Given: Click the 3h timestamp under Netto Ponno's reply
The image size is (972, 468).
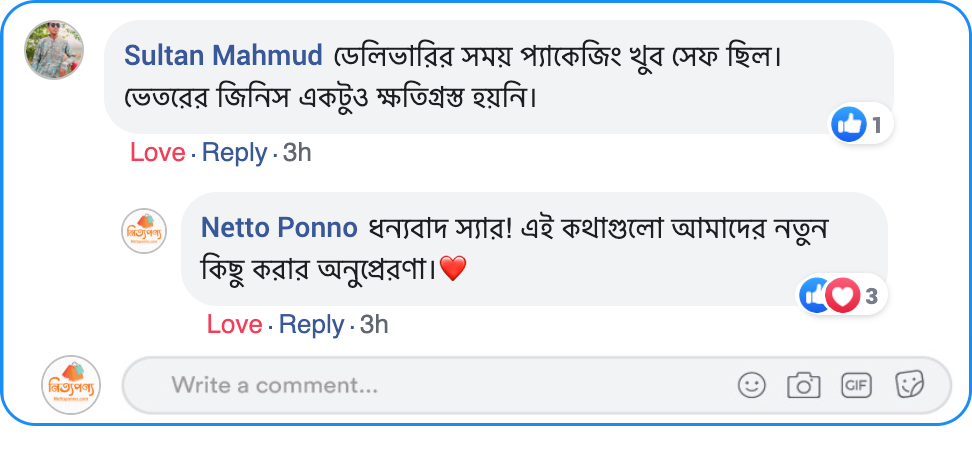Looking at the screenshot, I should tap(374, 325).
